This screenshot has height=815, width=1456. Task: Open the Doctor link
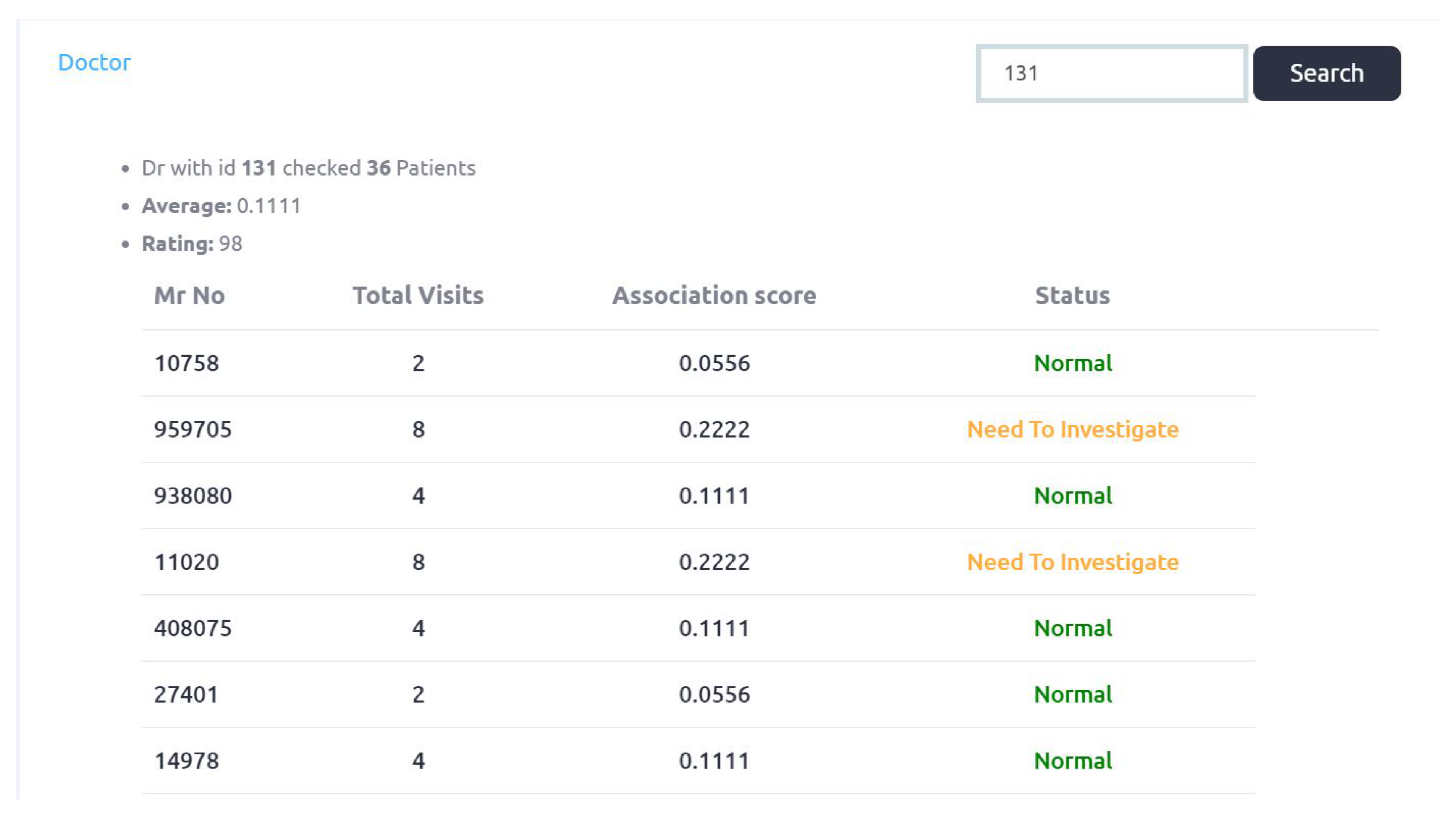(94, 62)
